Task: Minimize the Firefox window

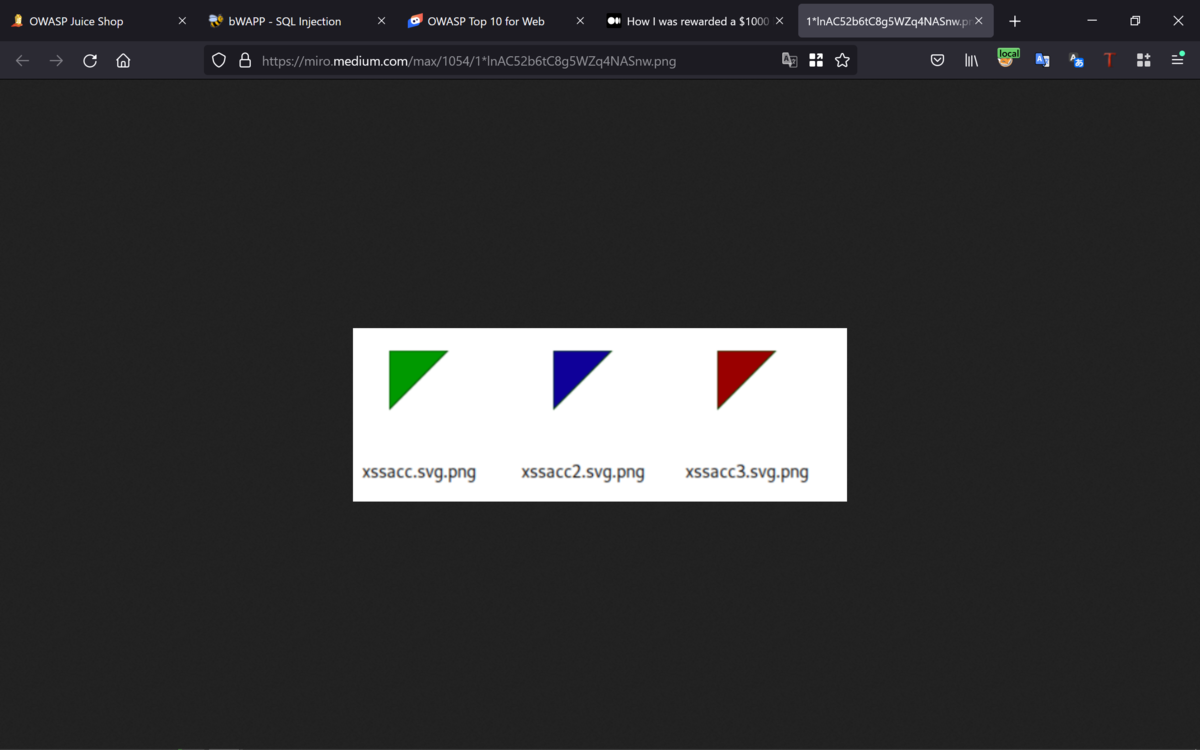Action: pos(1092,21)
